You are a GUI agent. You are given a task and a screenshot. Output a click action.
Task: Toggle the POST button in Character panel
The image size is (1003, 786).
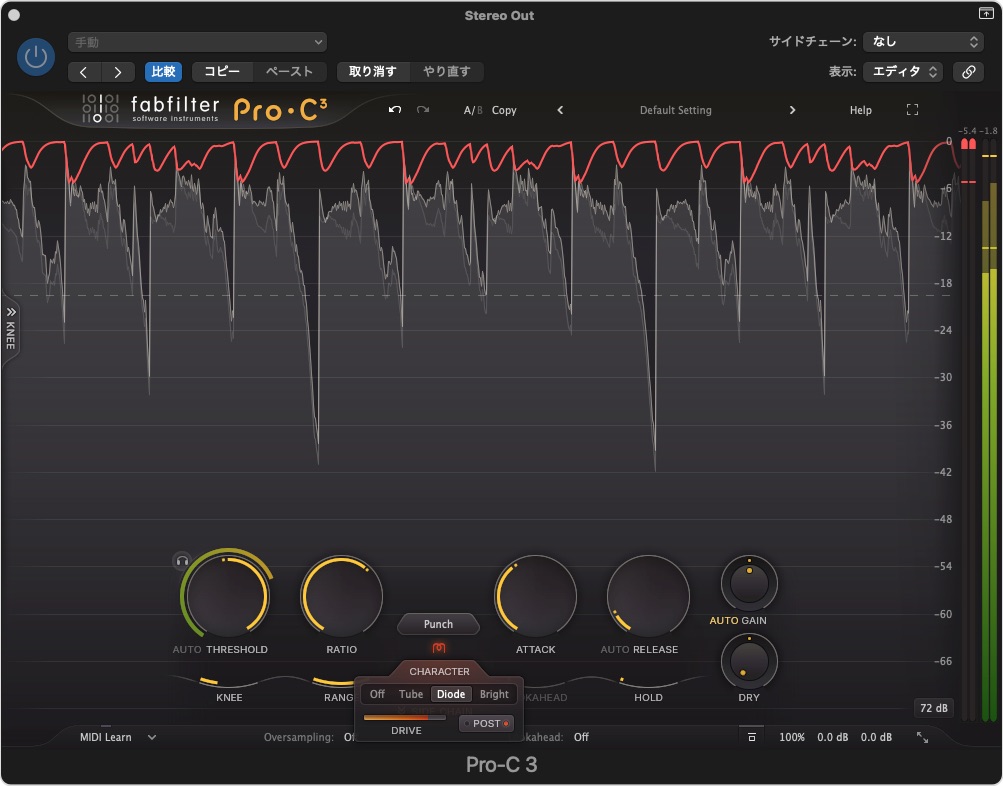486,723
